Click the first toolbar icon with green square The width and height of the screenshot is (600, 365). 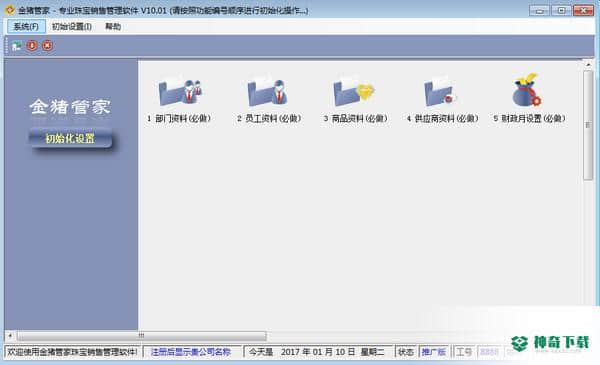pos(16,46)
